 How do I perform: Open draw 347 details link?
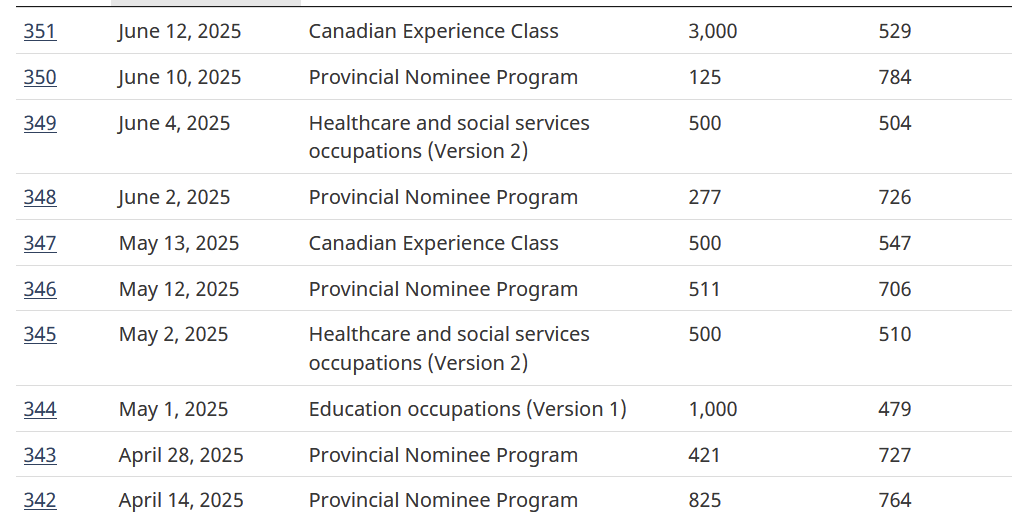[40, 243]
